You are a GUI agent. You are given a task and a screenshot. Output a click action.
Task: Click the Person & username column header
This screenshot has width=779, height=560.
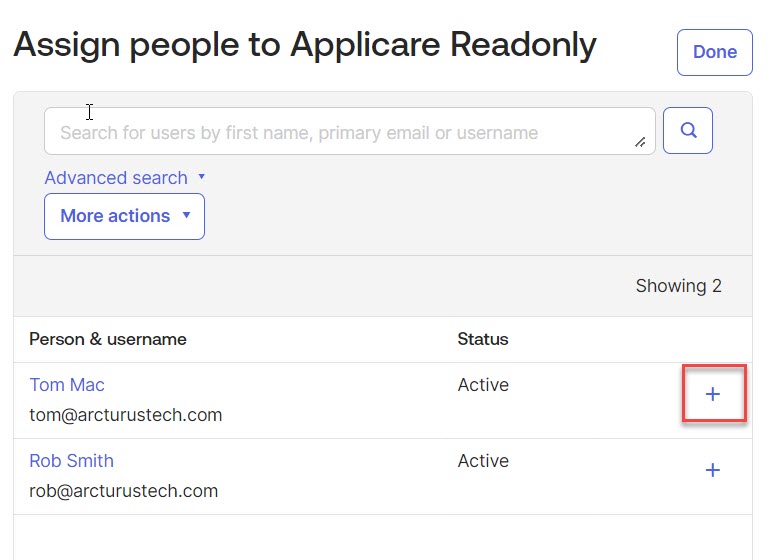(x=108, y=339)
